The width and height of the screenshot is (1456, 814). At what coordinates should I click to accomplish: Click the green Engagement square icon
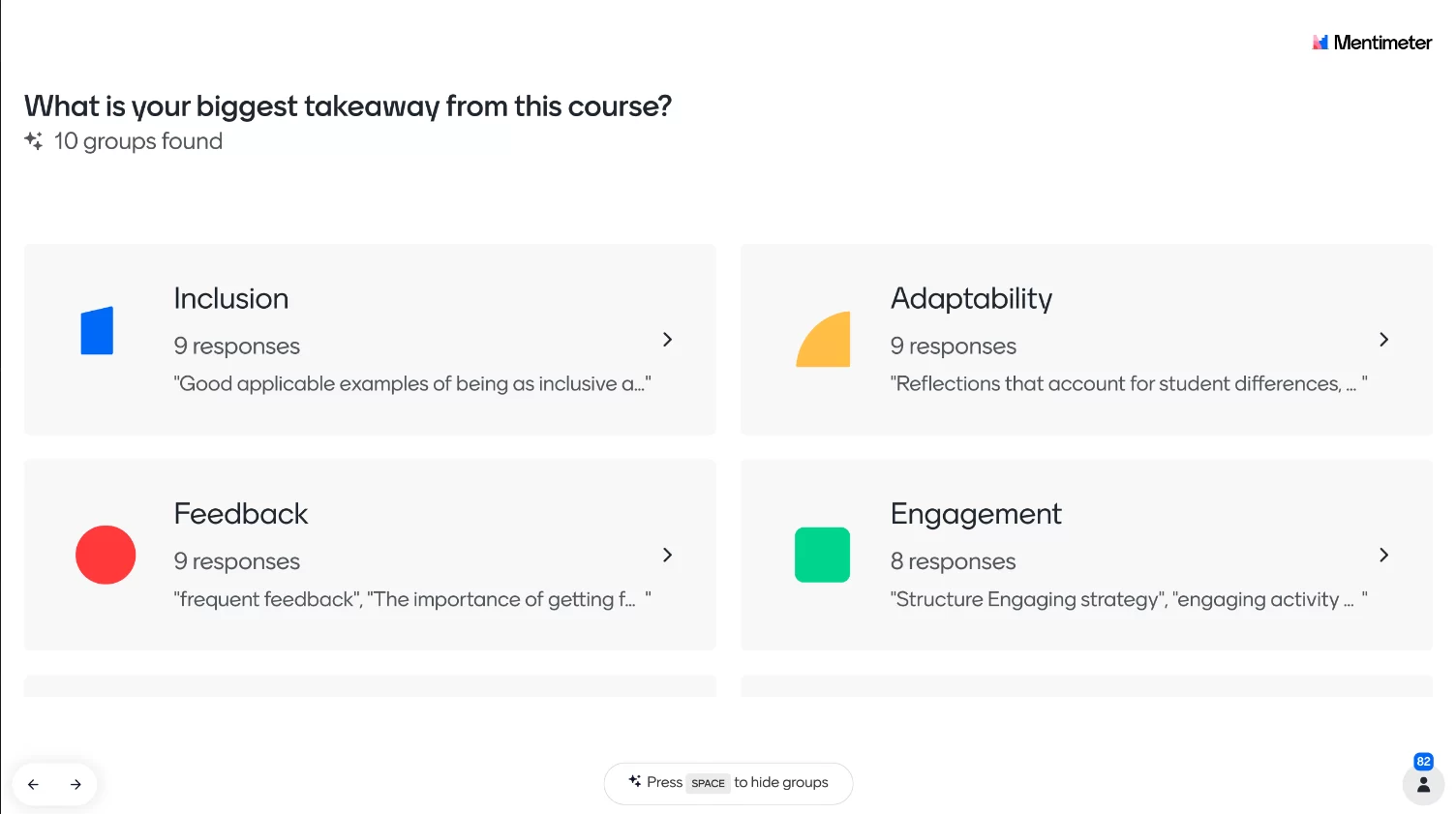[x=822, y=555]
